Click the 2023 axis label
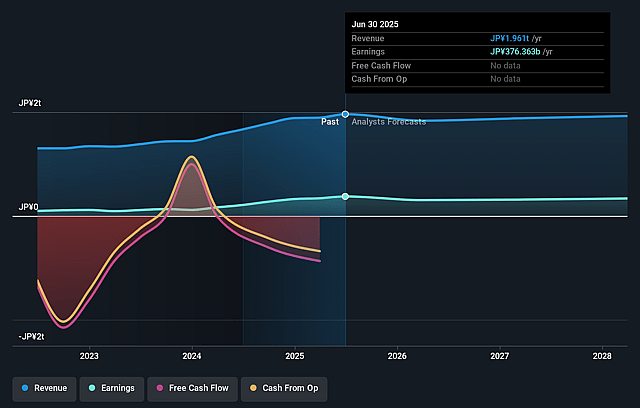Image resolution: width=640 pixels, height=408 pixels. (89, 356)
